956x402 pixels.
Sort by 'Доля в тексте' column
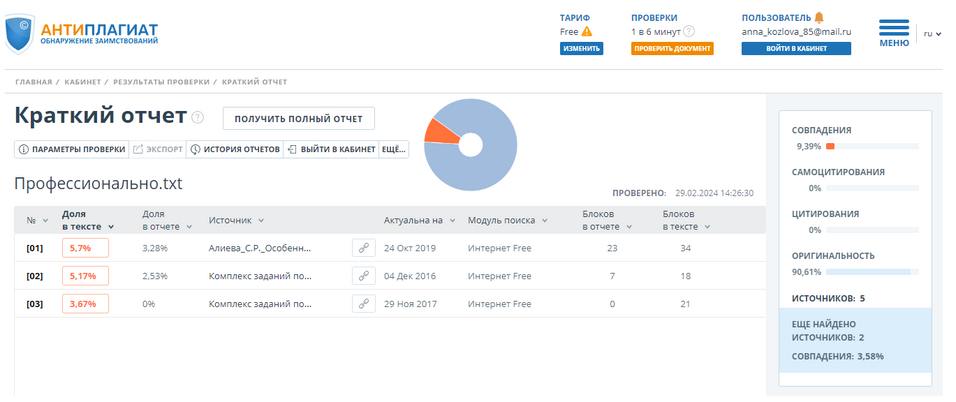click(88, 220)
